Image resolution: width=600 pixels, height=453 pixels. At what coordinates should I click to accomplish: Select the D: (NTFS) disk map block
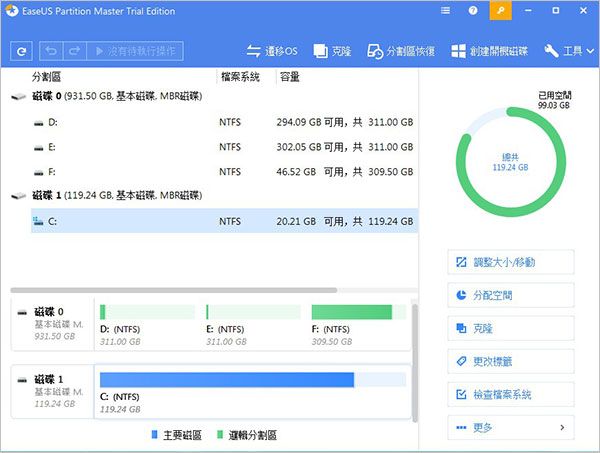147,325
